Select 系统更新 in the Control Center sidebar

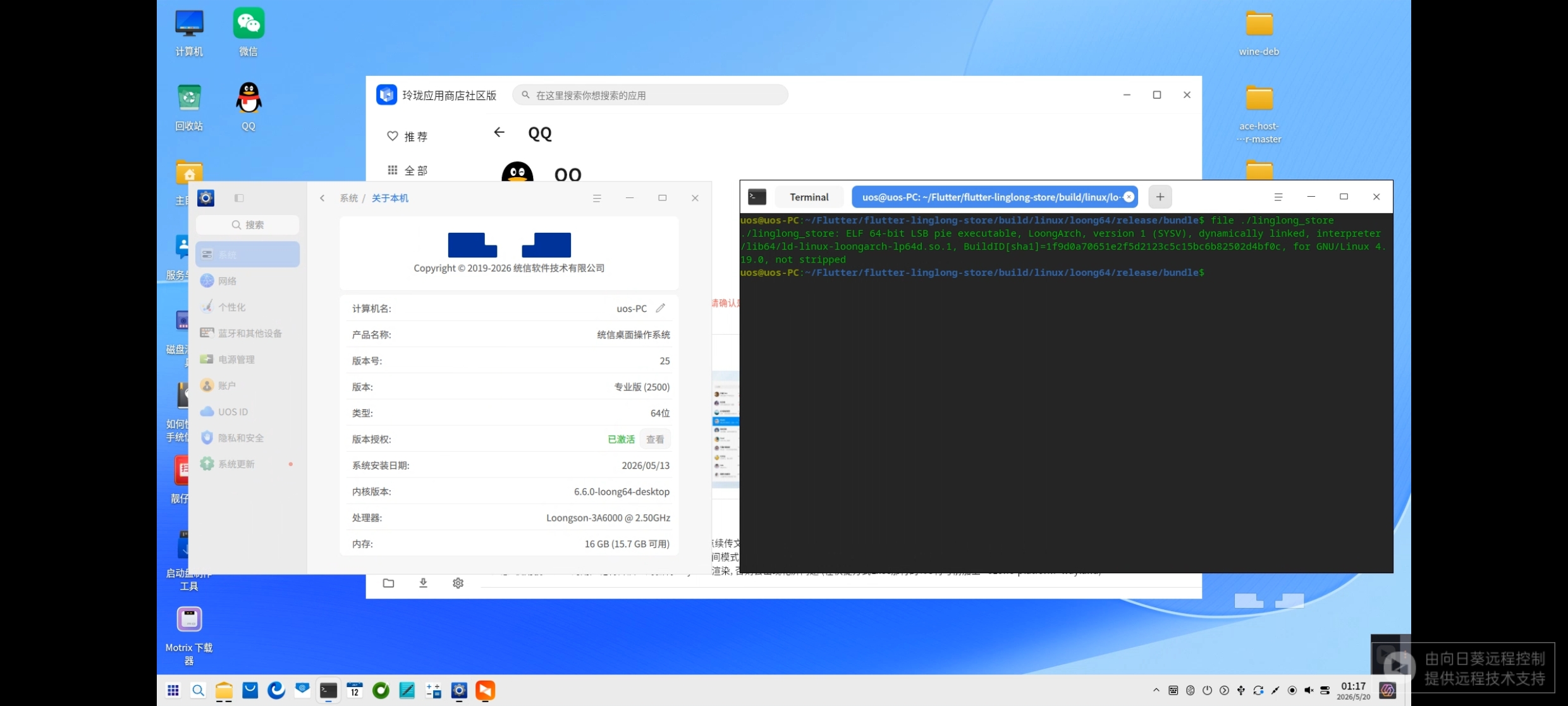point(248,464)
